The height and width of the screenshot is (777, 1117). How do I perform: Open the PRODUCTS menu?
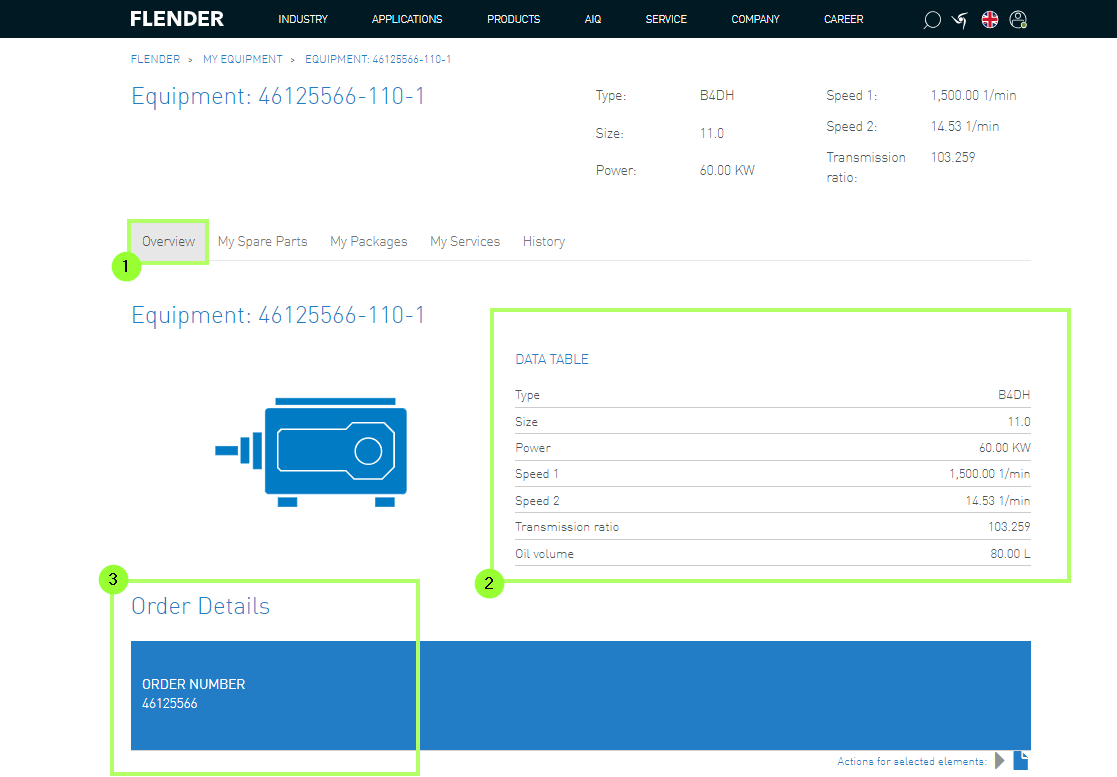(x=514, y=19)
